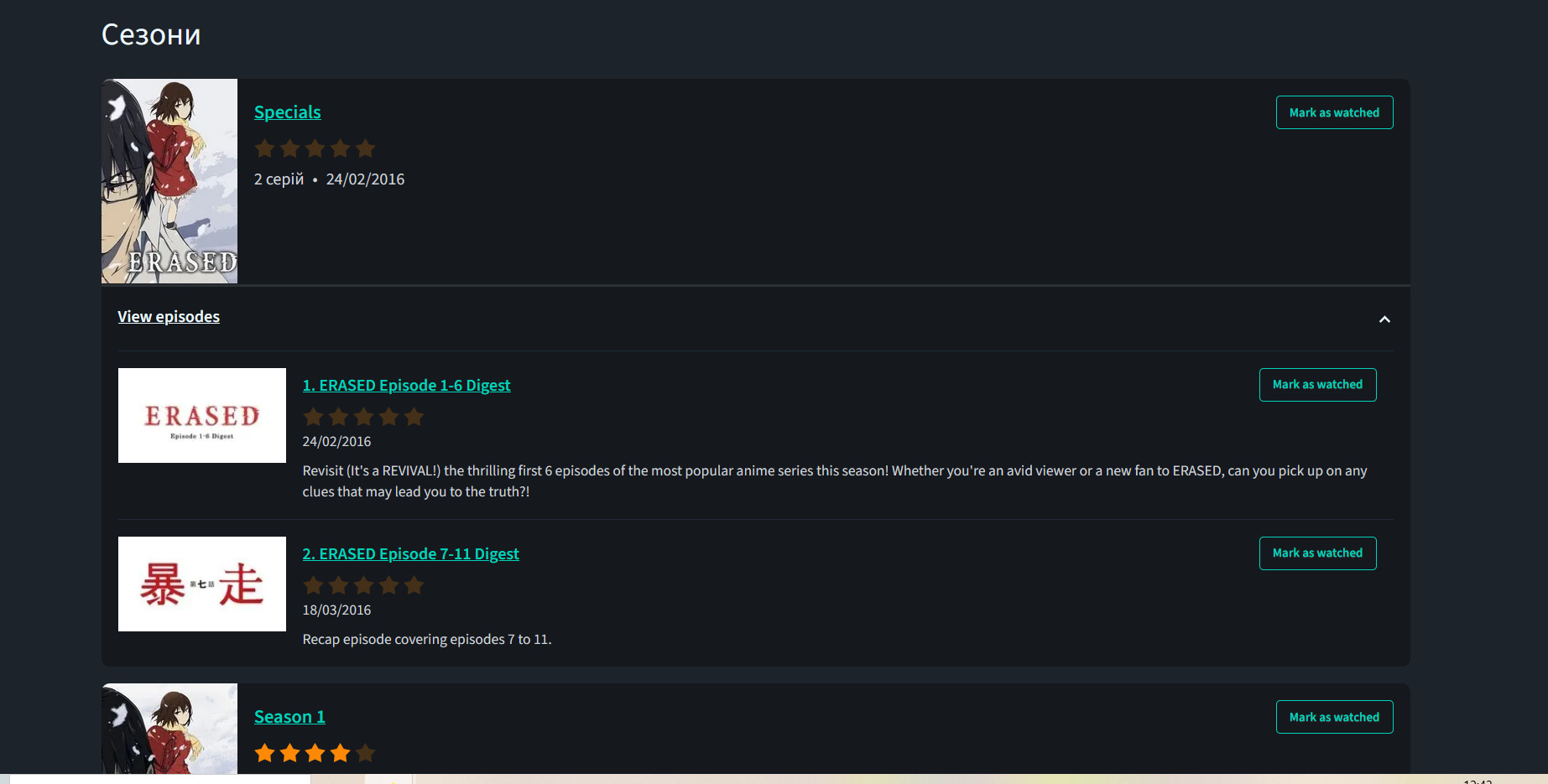Give Specials season three stars

[x=315, y=149]
